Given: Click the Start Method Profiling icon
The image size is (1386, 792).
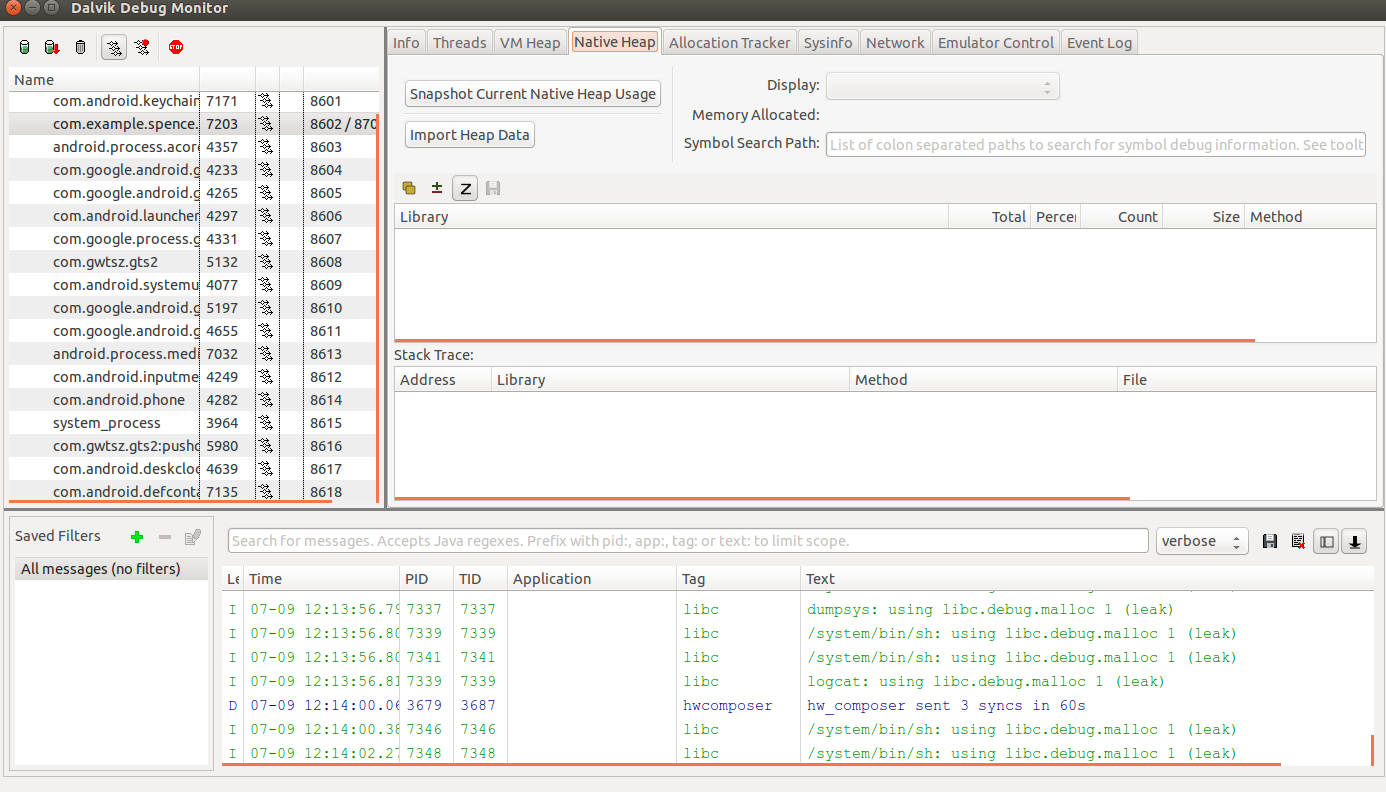Looking at the screenshot, I should 143,47.
